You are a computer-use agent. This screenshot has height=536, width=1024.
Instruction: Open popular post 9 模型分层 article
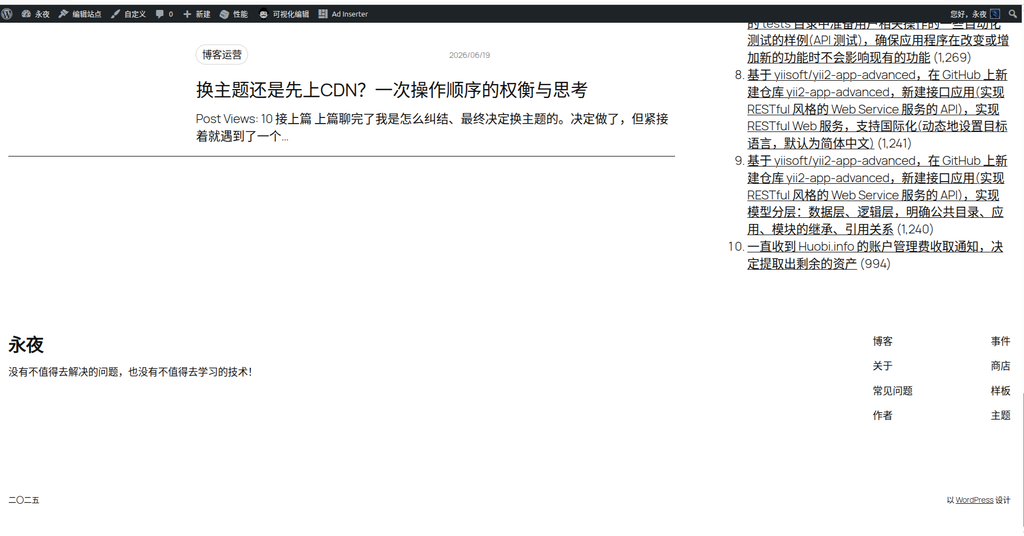tap(877, 195)
